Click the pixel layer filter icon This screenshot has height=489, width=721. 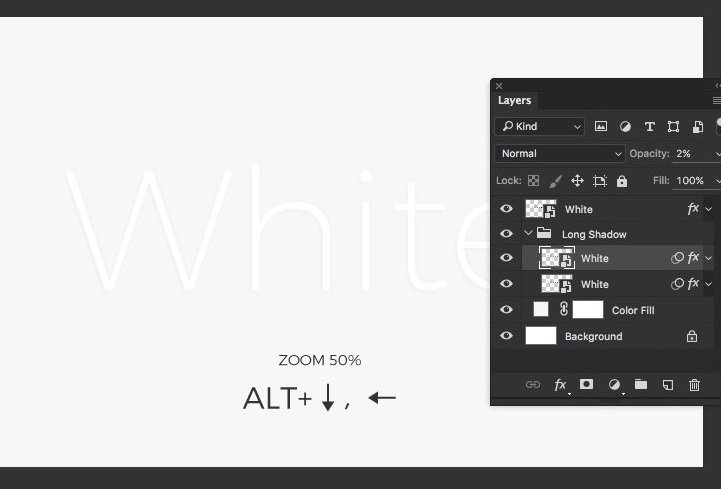(601, 127)
